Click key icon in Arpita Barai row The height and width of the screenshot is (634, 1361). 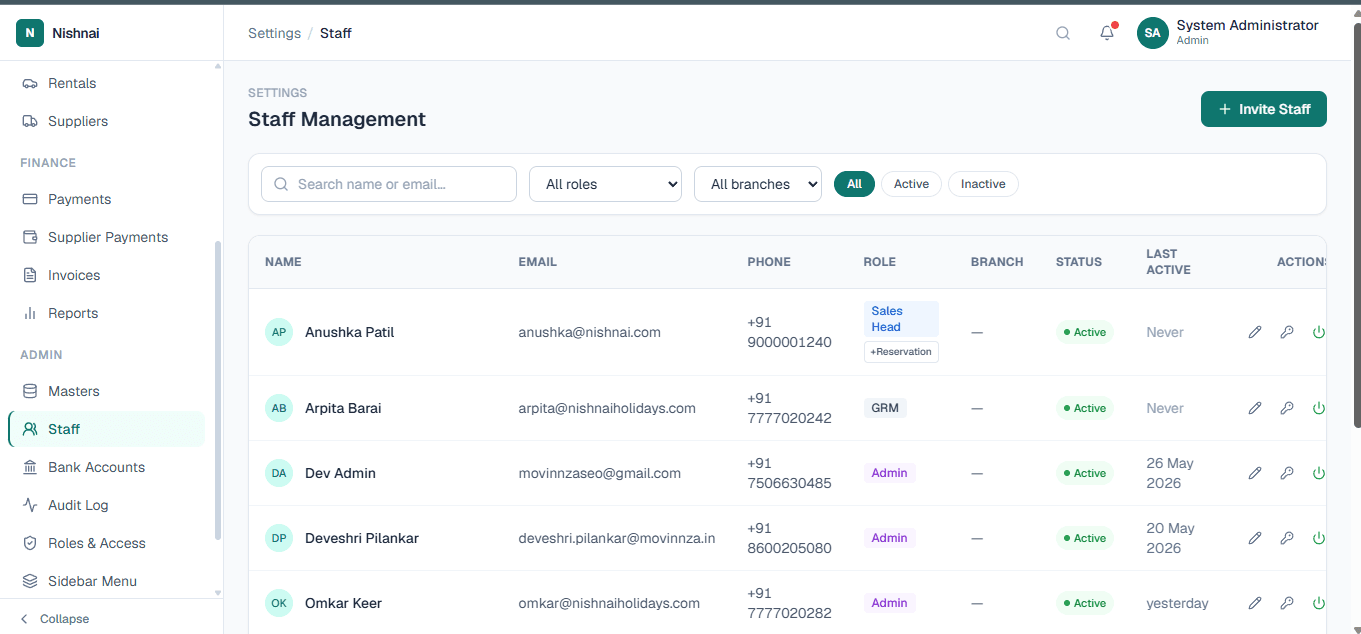click(x=1287, y=408)
